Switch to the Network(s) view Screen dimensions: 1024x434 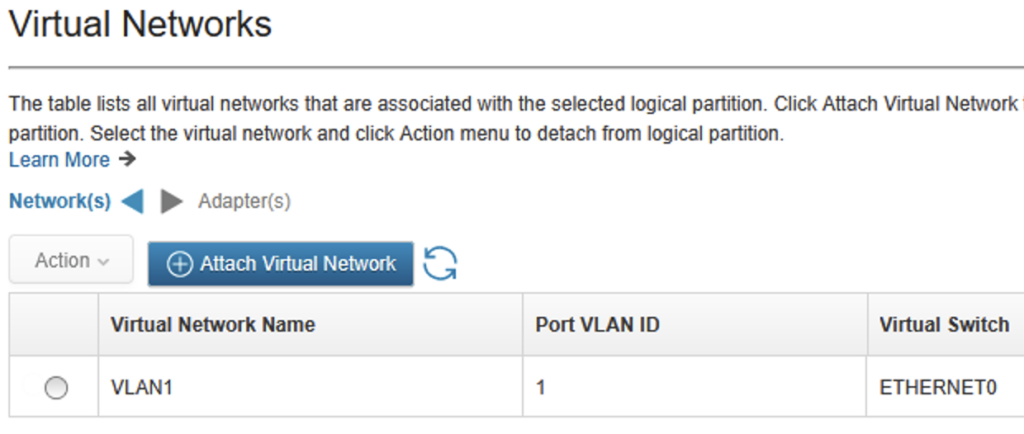pyautogui.click(x=60, y=202)
